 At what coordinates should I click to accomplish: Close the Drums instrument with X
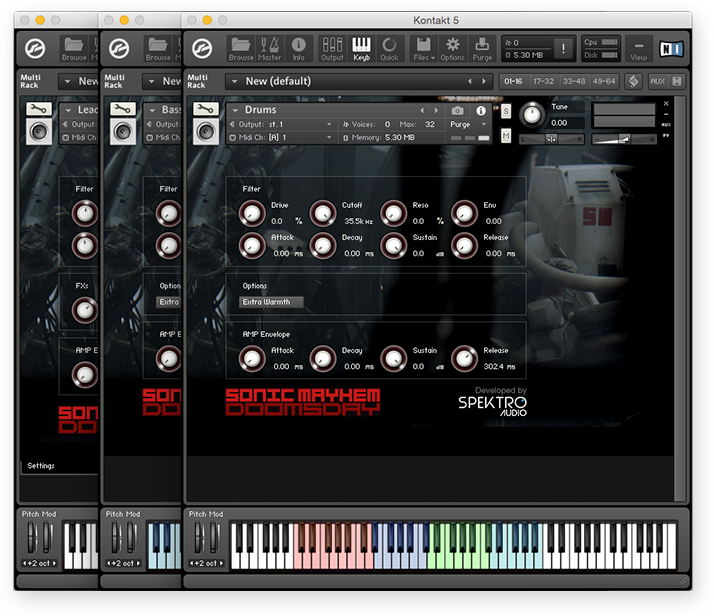pos(666,104)
